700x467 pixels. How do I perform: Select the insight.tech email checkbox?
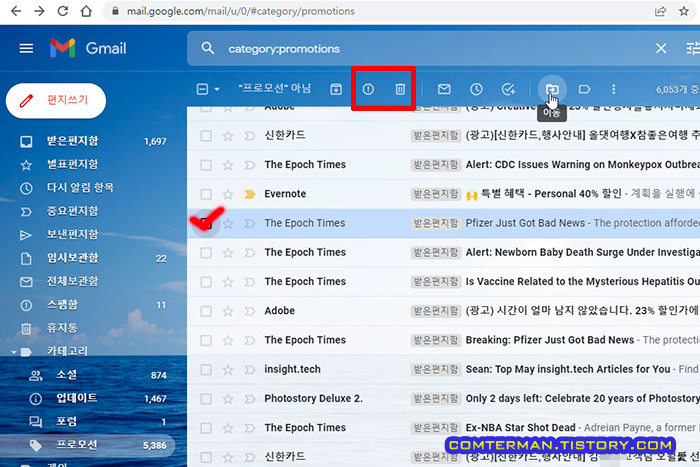click(206, 370)
